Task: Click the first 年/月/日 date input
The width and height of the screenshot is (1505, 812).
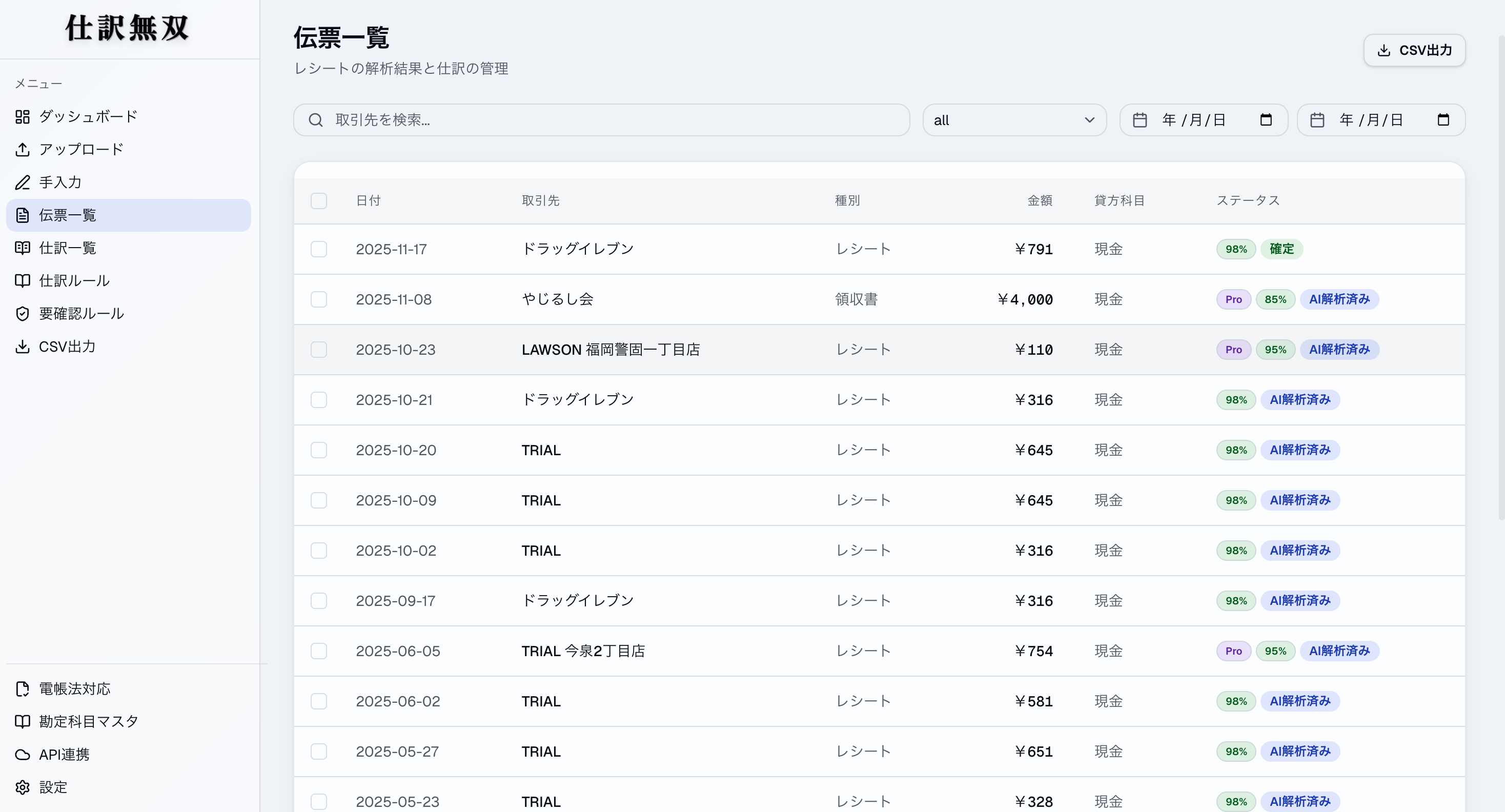Action: [x=1204, y=120]
